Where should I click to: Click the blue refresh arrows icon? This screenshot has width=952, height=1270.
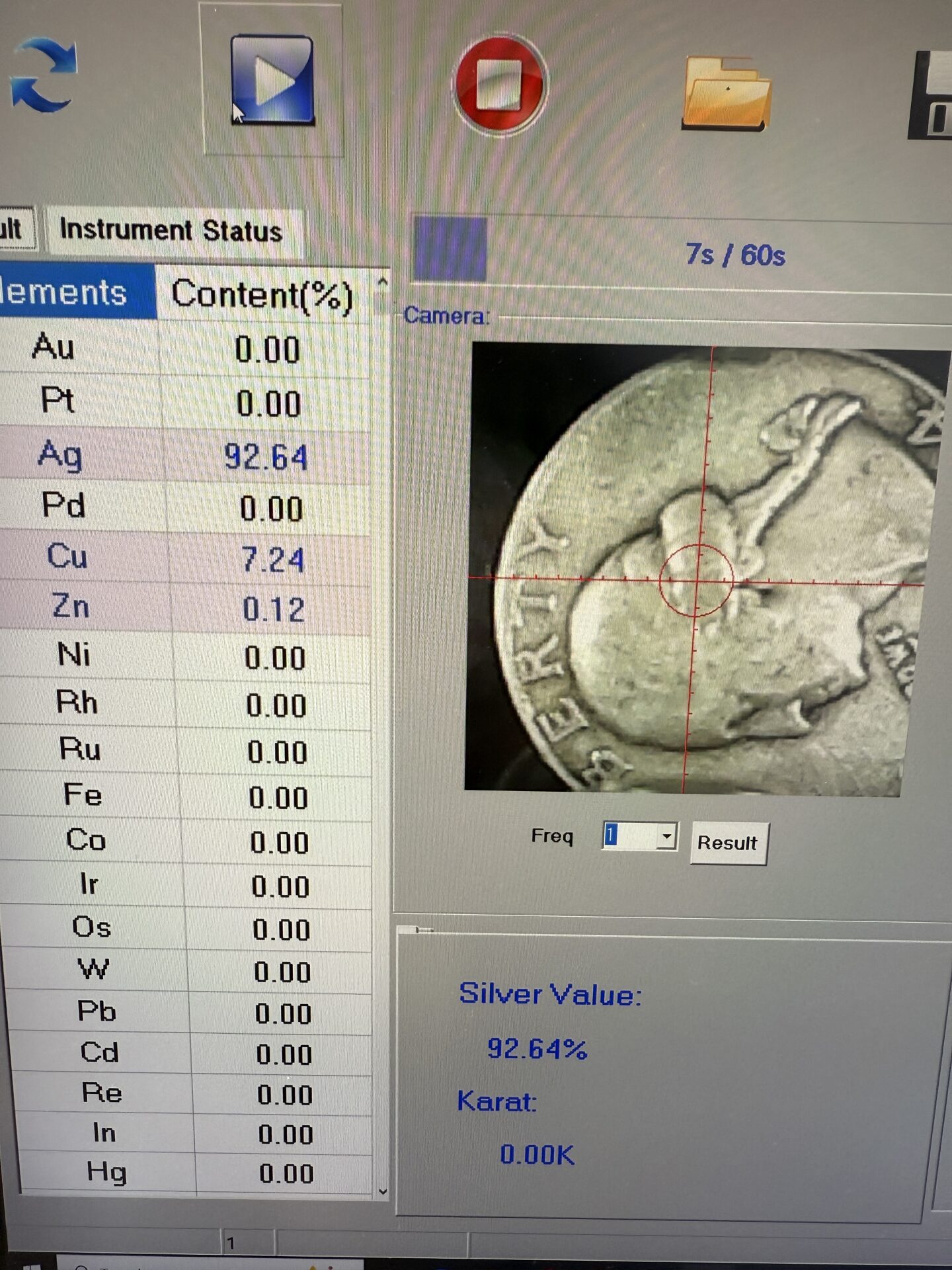[x=43, y=74]
